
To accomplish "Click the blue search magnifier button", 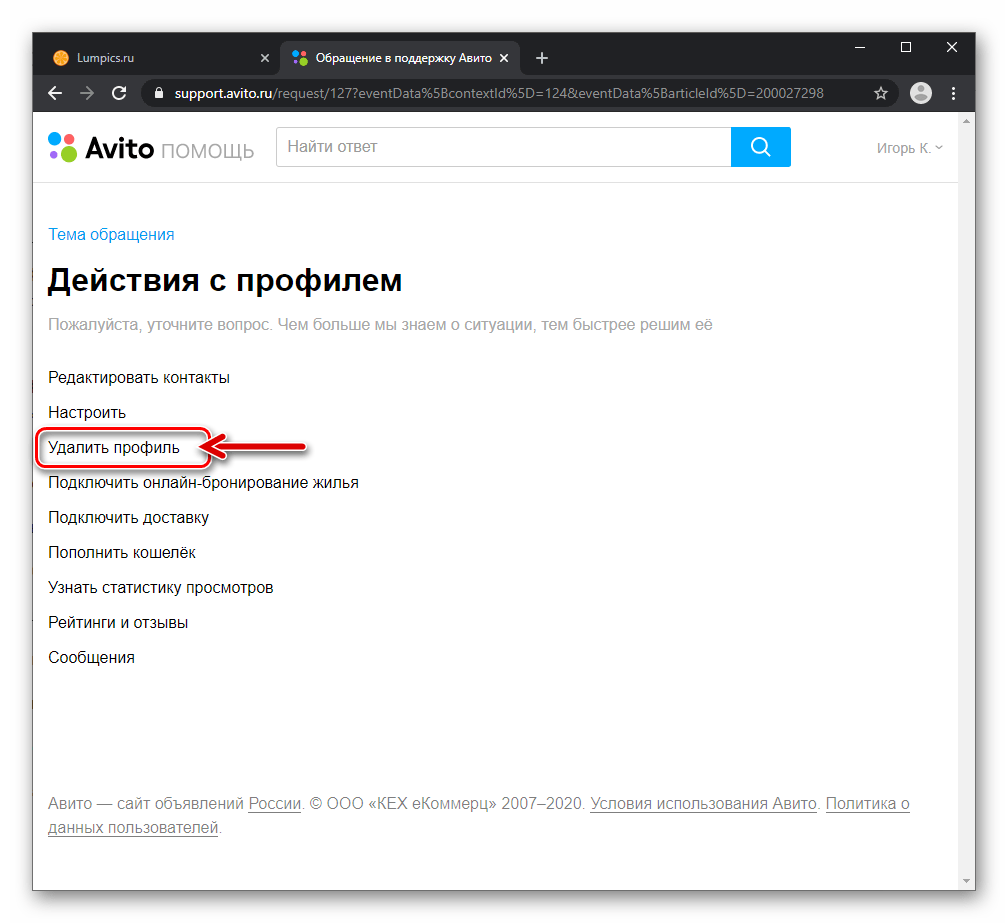I will (x=760, y=147).
